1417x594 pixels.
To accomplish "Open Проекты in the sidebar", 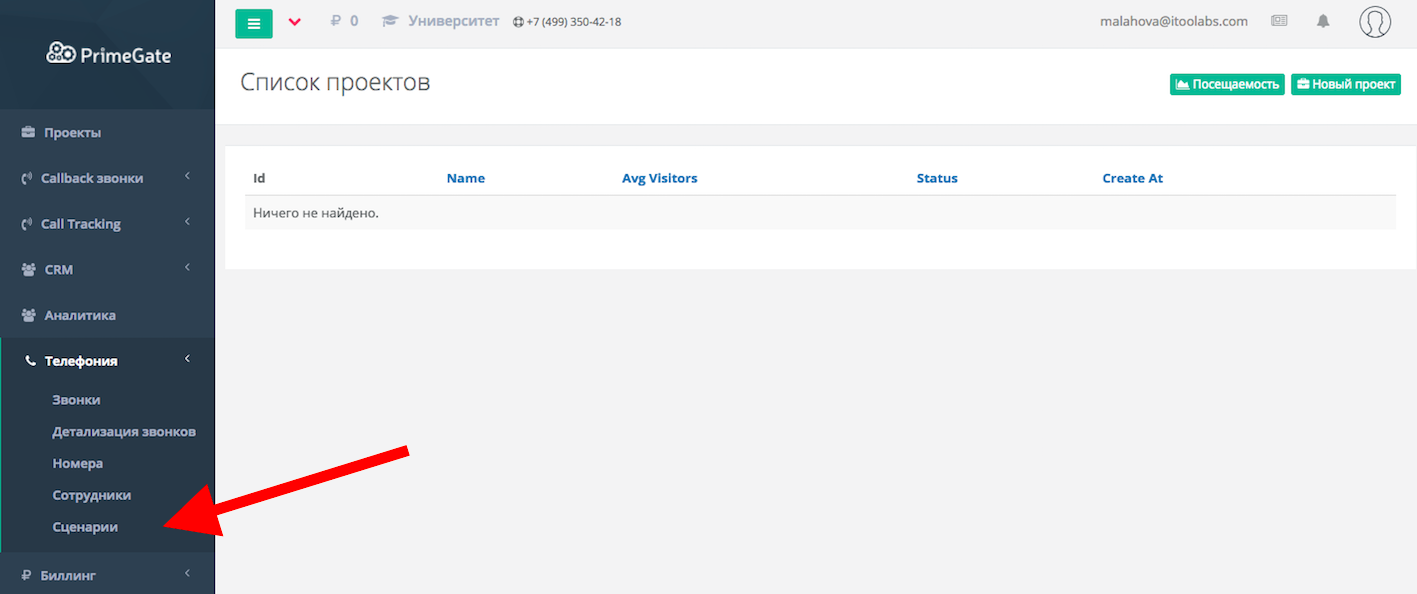I will (72, 133).
